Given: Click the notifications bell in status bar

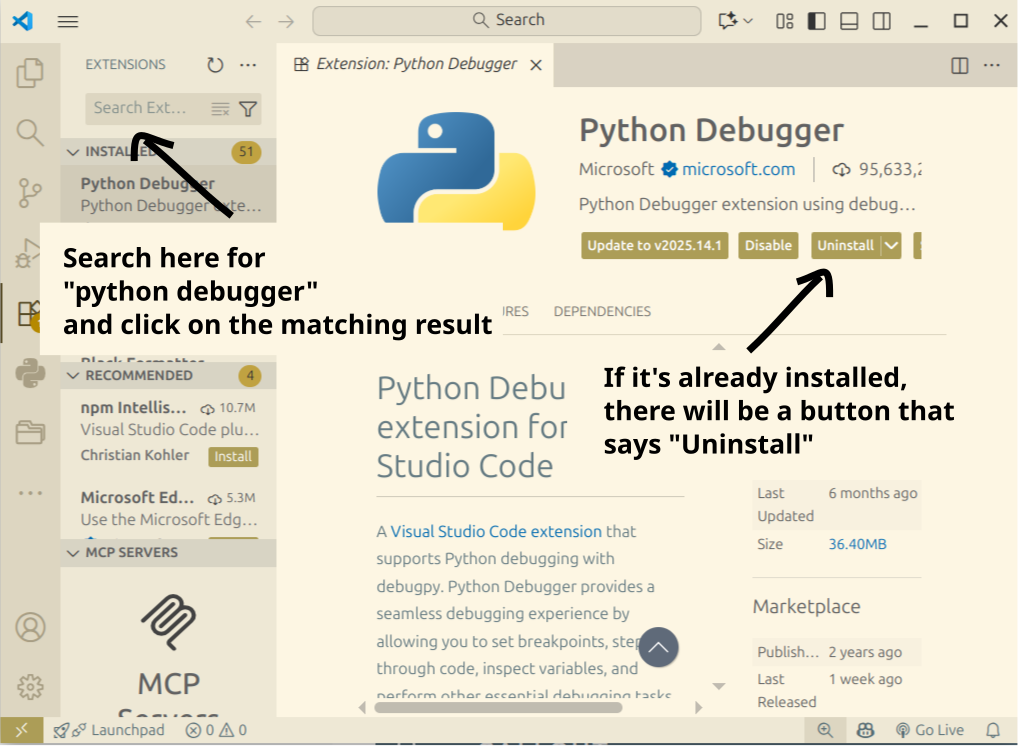Looking at the screenshot, I should (x=993, y=731).
